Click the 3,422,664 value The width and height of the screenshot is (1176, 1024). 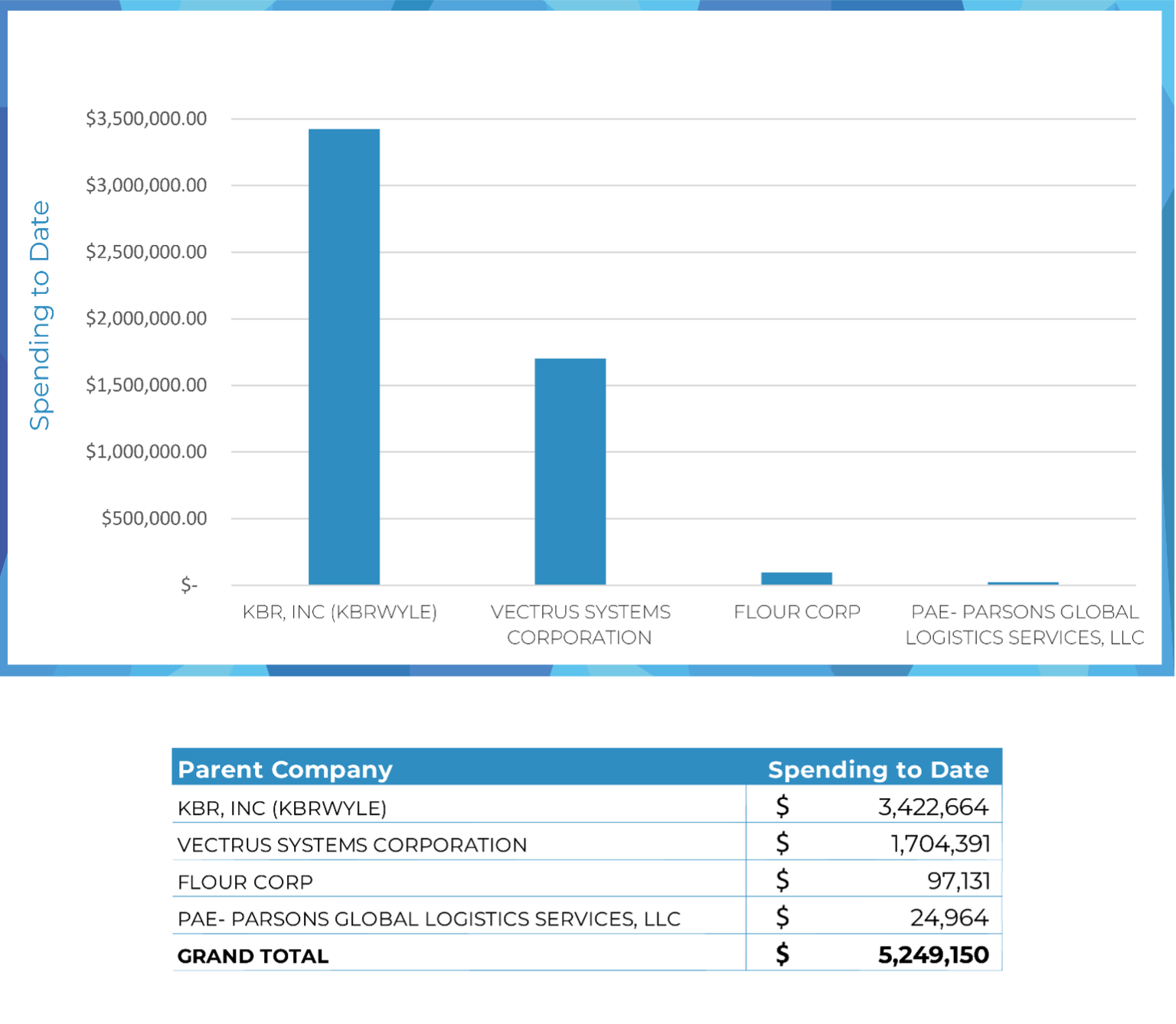pos(933,807)
